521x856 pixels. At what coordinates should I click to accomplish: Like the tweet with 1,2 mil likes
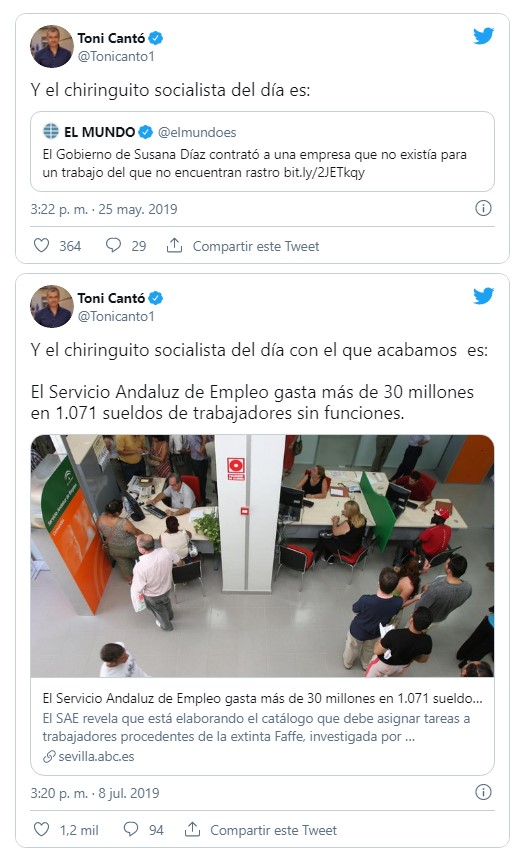click(x=42, y=829)
